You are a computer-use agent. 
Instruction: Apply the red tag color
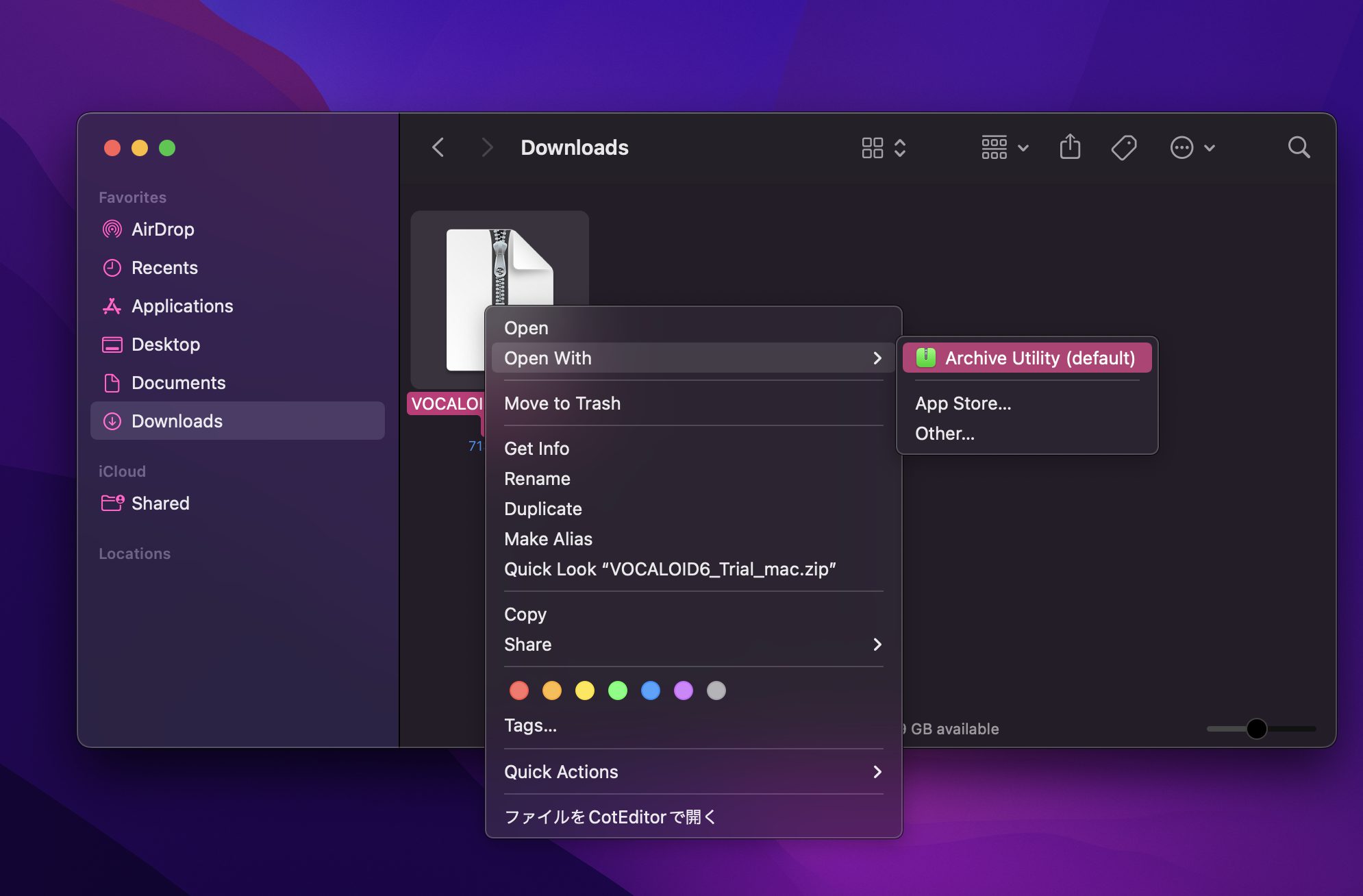tap(519, 690)
